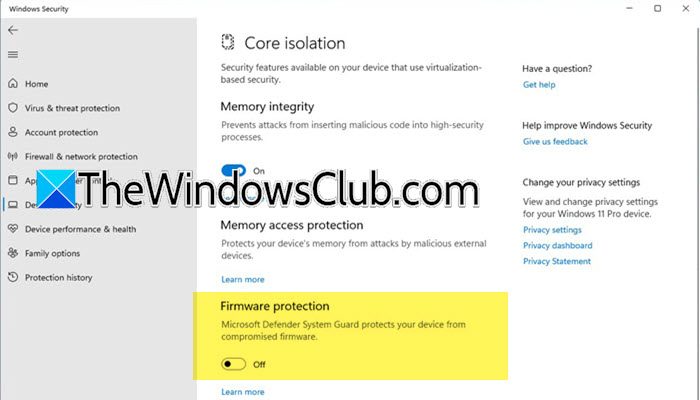Select Virus & threat protection menu item
This screenshot has height=400, width=700.
72,108
